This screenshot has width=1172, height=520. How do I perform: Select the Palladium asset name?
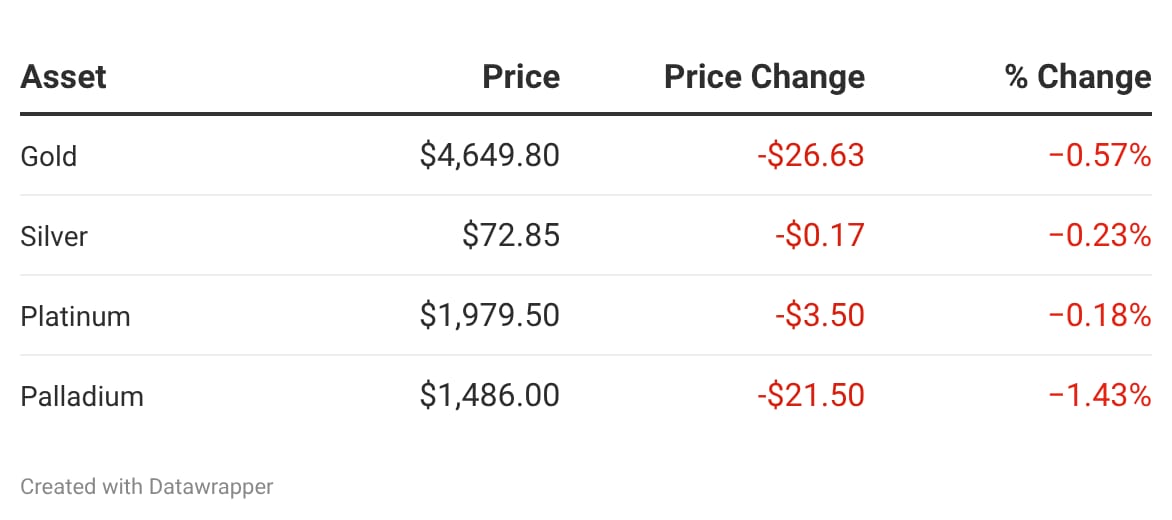(x=82, y=396)
